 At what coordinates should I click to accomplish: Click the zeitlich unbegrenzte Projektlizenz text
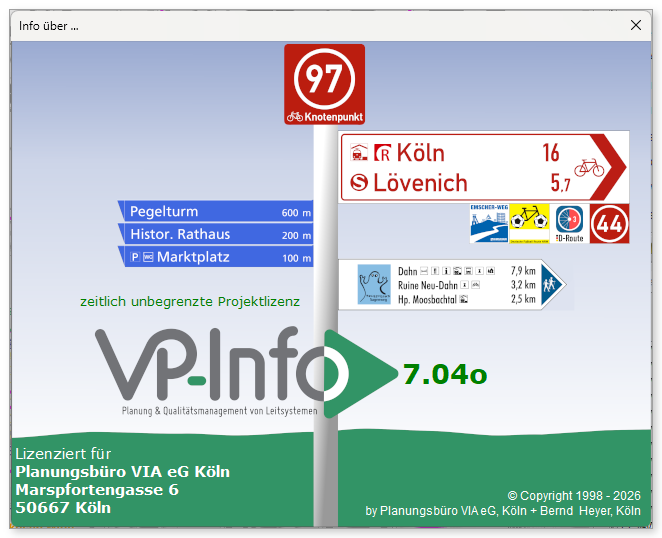tap(190, 302)
